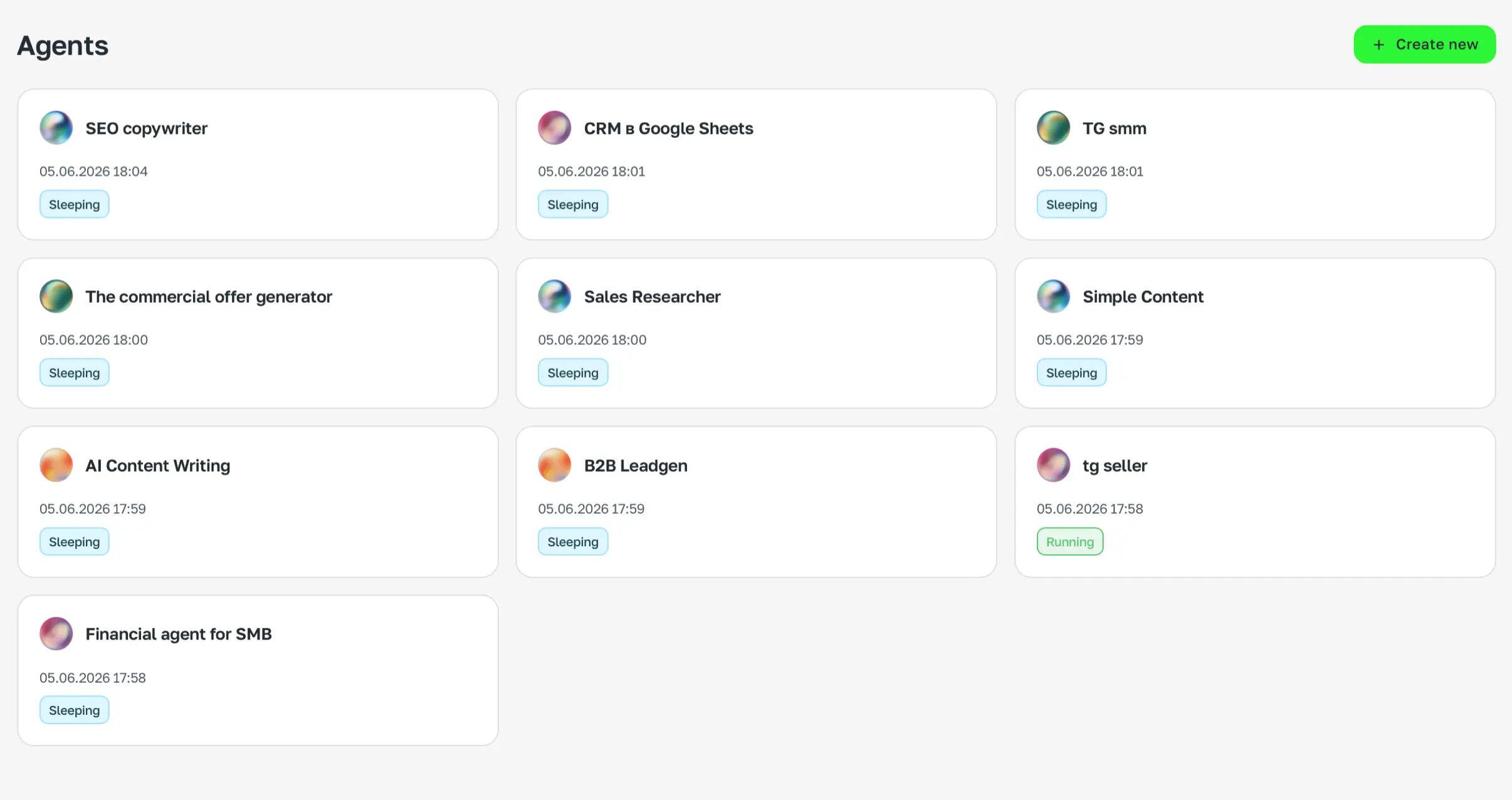Click the B2B Leadgen avatar icon
The width and height of the screenshot is (1512, 800).
554,465
